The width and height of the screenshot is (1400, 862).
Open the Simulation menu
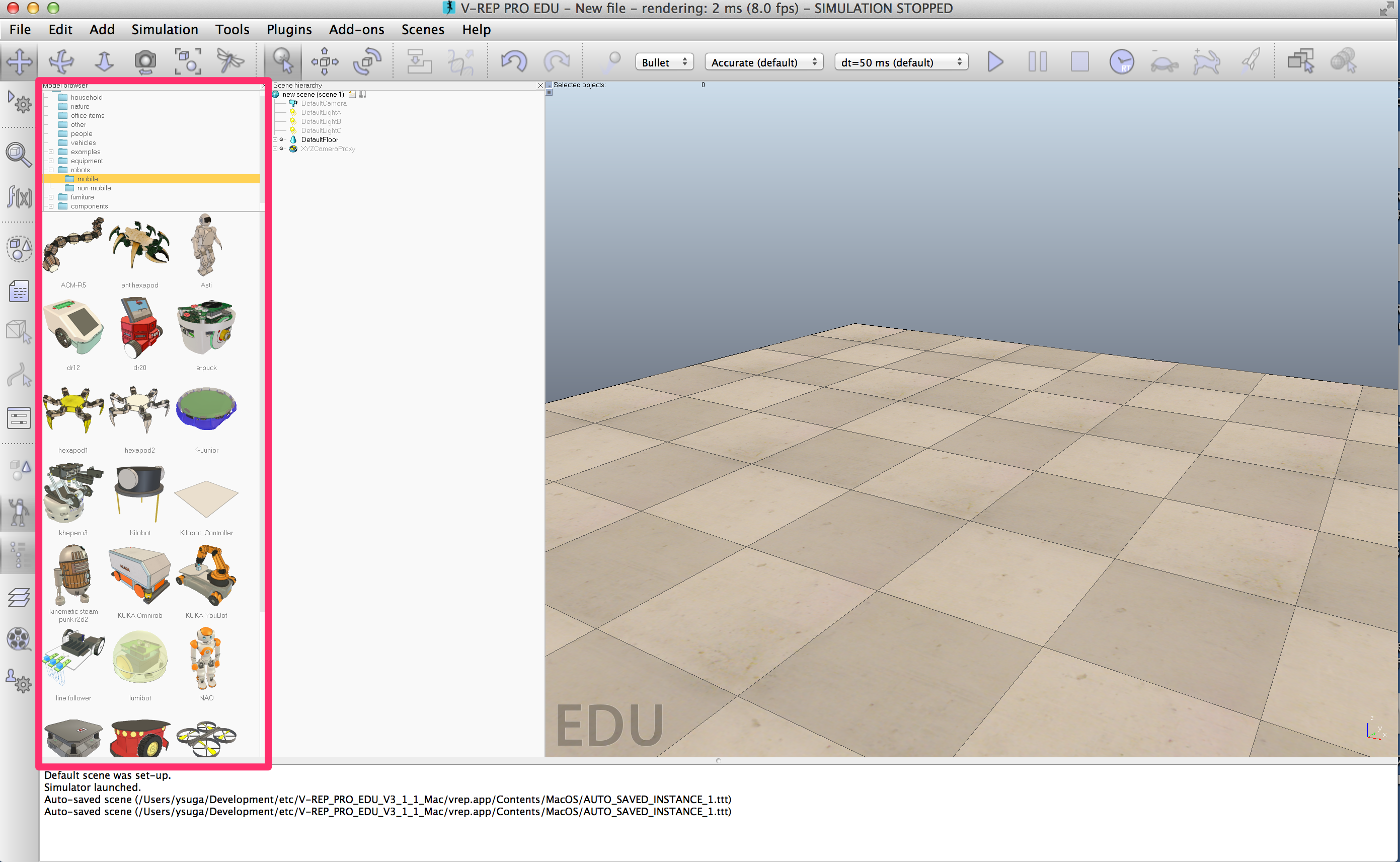tap(164, 29)
